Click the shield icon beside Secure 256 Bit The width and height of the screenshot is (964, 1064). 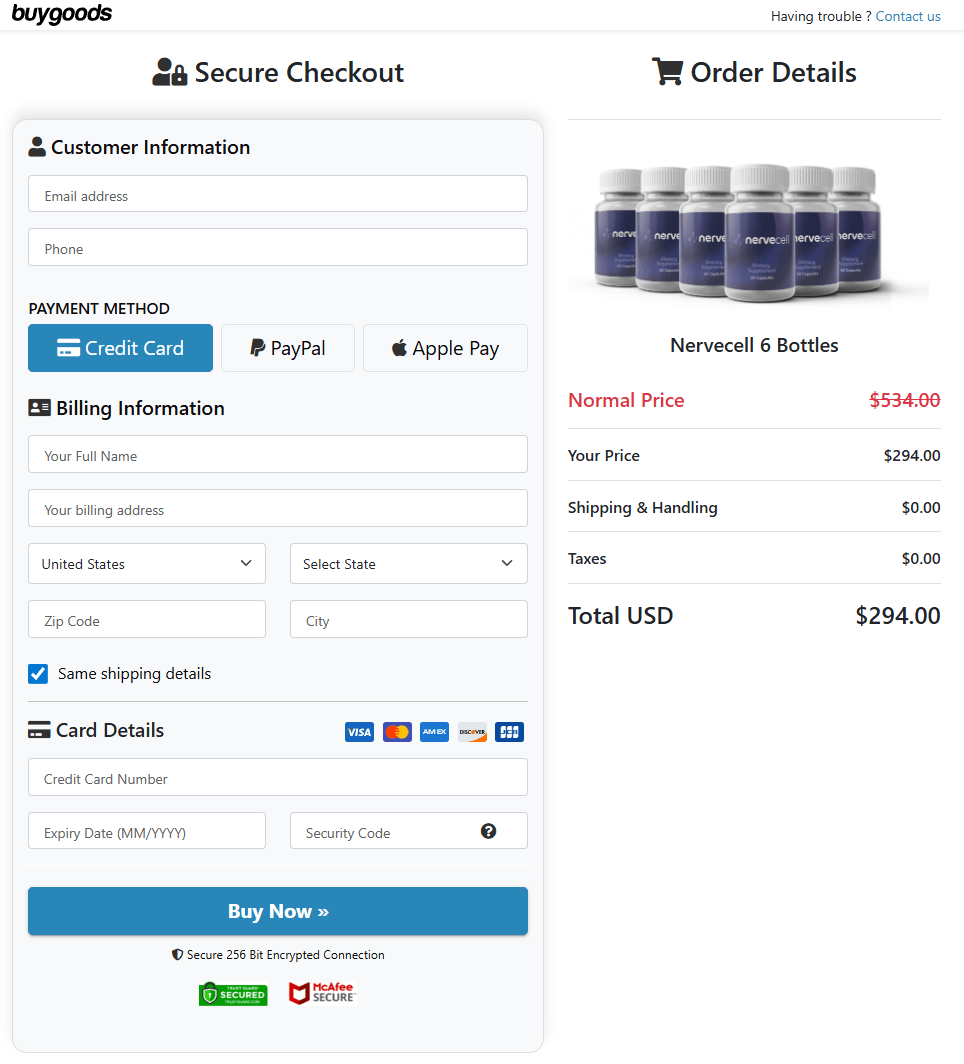[177, 955]
